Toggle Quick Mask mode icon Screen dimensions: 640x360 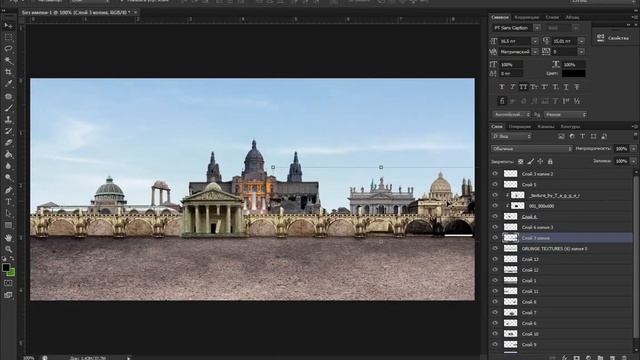click(x=8, y=282)
